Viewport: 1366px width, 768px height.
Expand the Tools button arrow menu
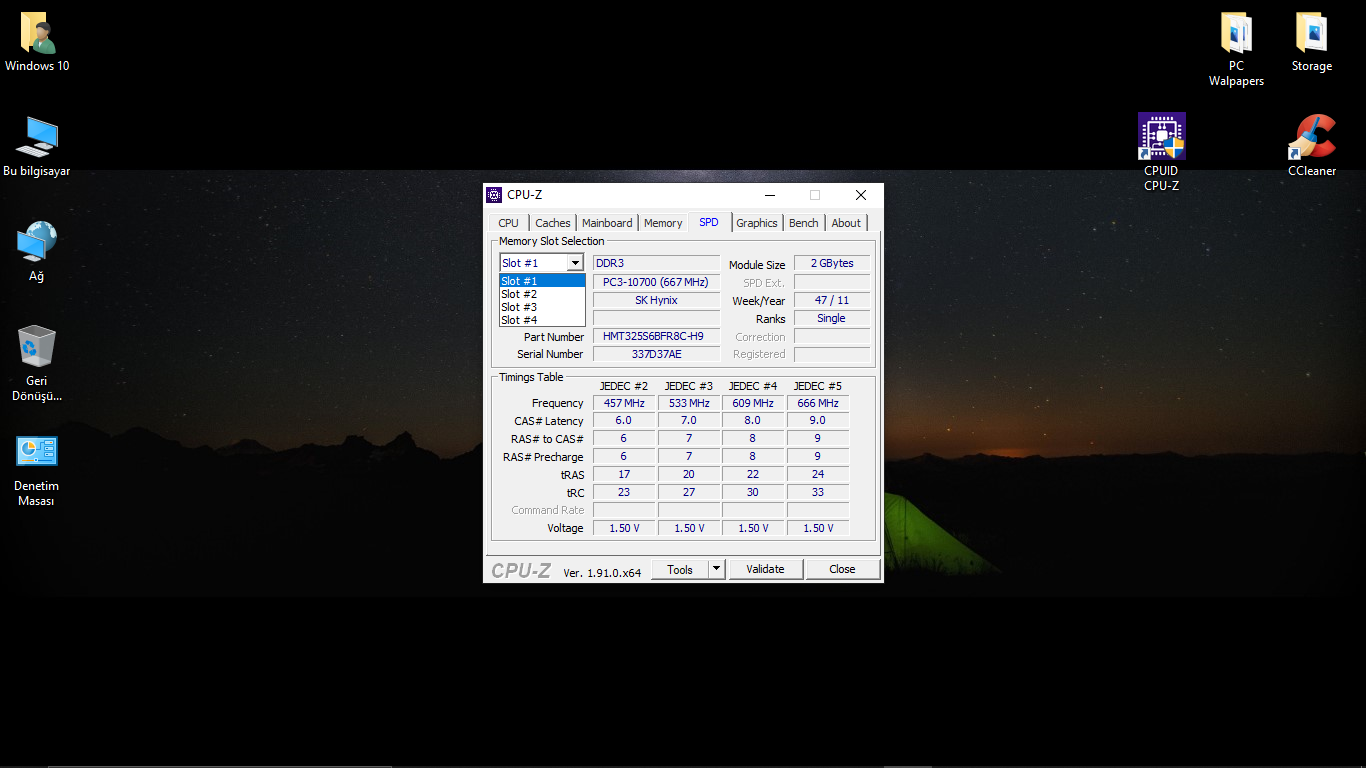tap(716, 569)
